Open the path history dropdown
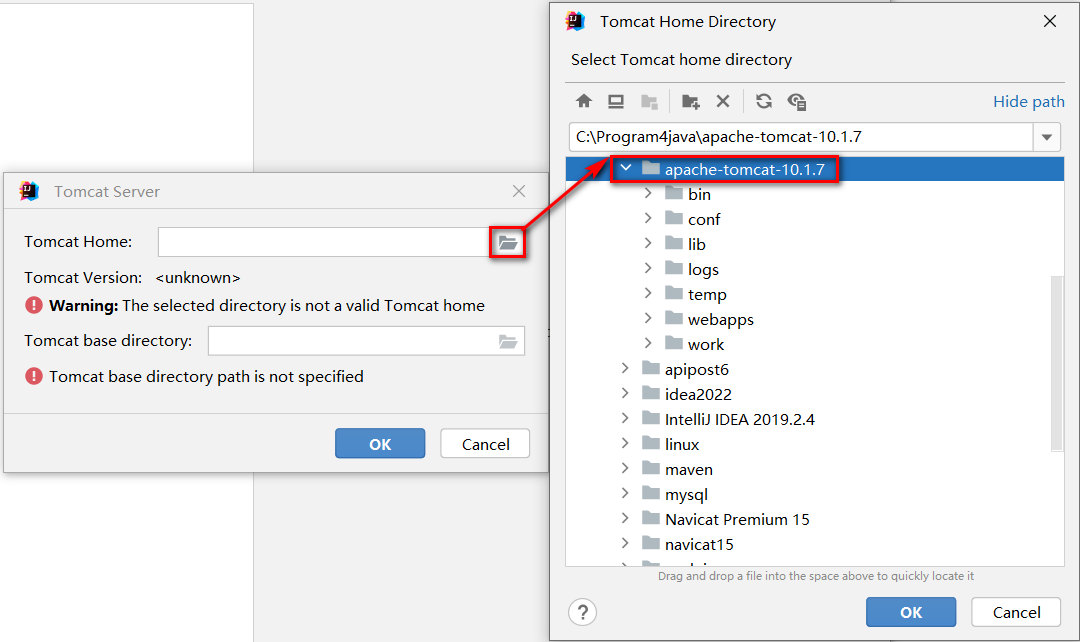The width and height of the screenshot is (1080, 642). click(x=1047, y=137)
